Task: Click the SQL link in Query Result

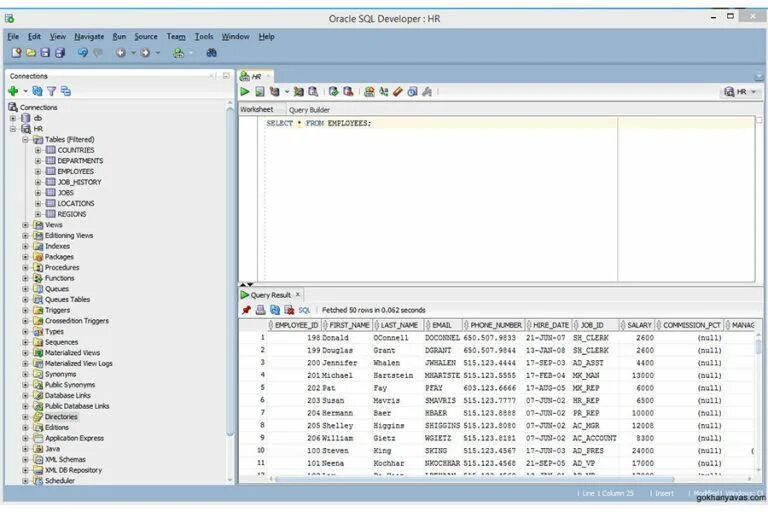Action: 304,310
